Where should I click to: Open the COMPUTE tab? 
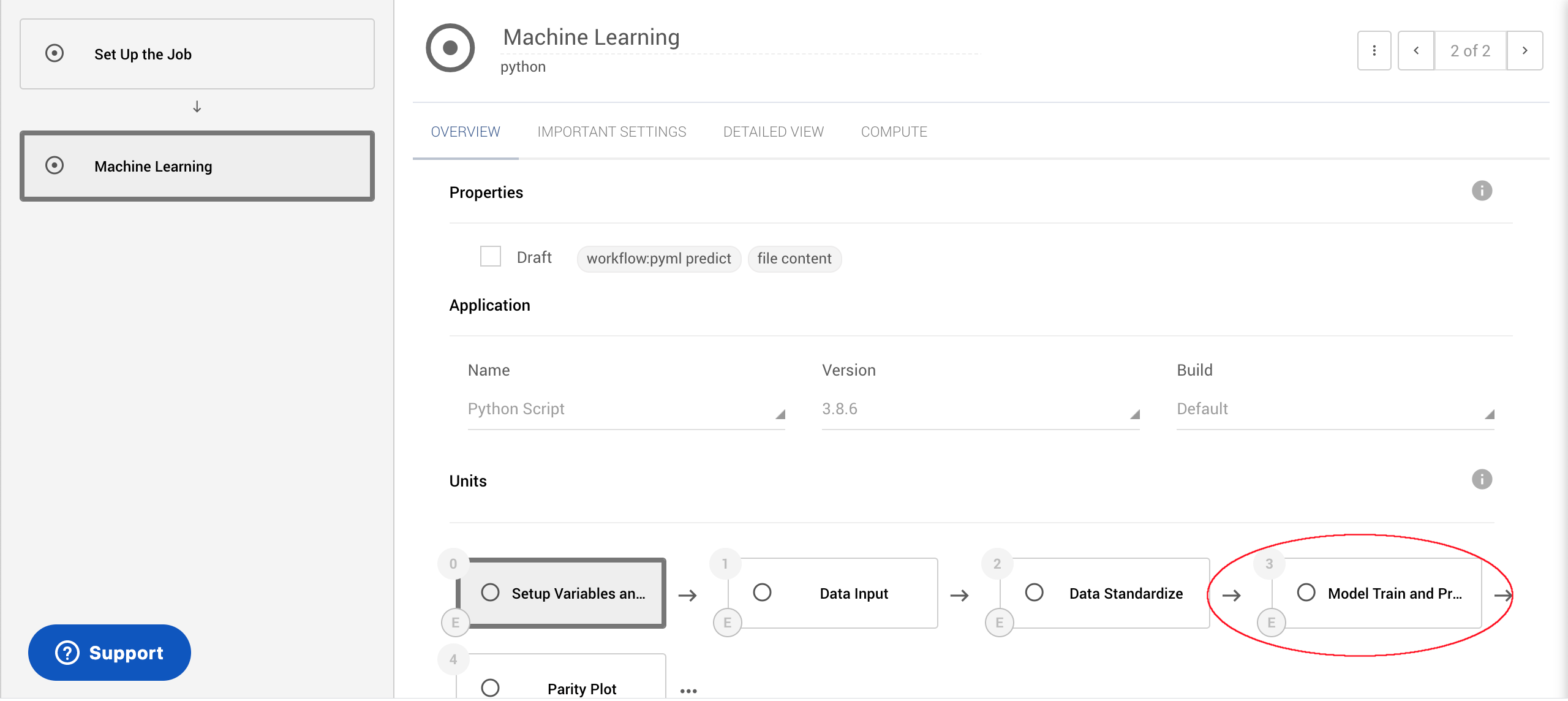(894, 131)
